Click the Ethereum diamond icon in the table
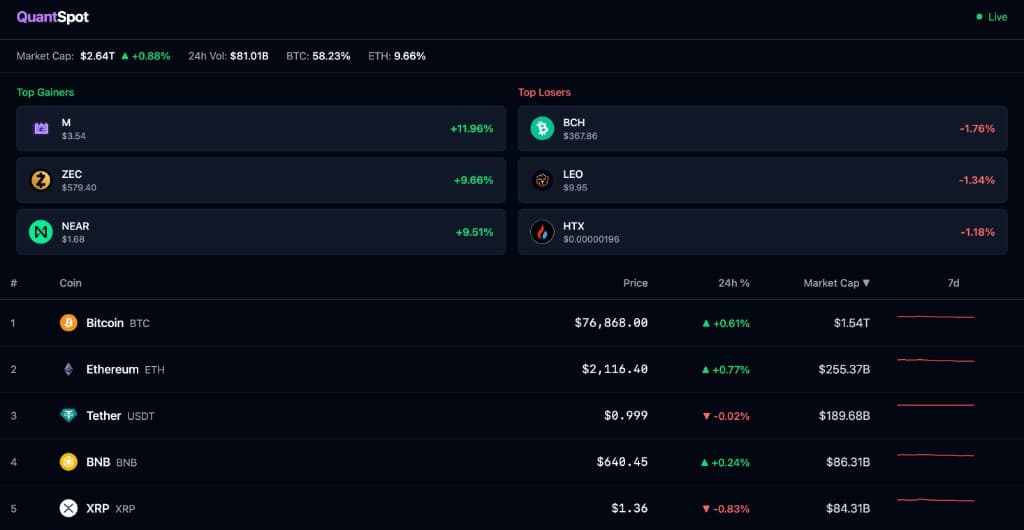The height and width of the screenshot is (530, 1024). click(69, 369)
